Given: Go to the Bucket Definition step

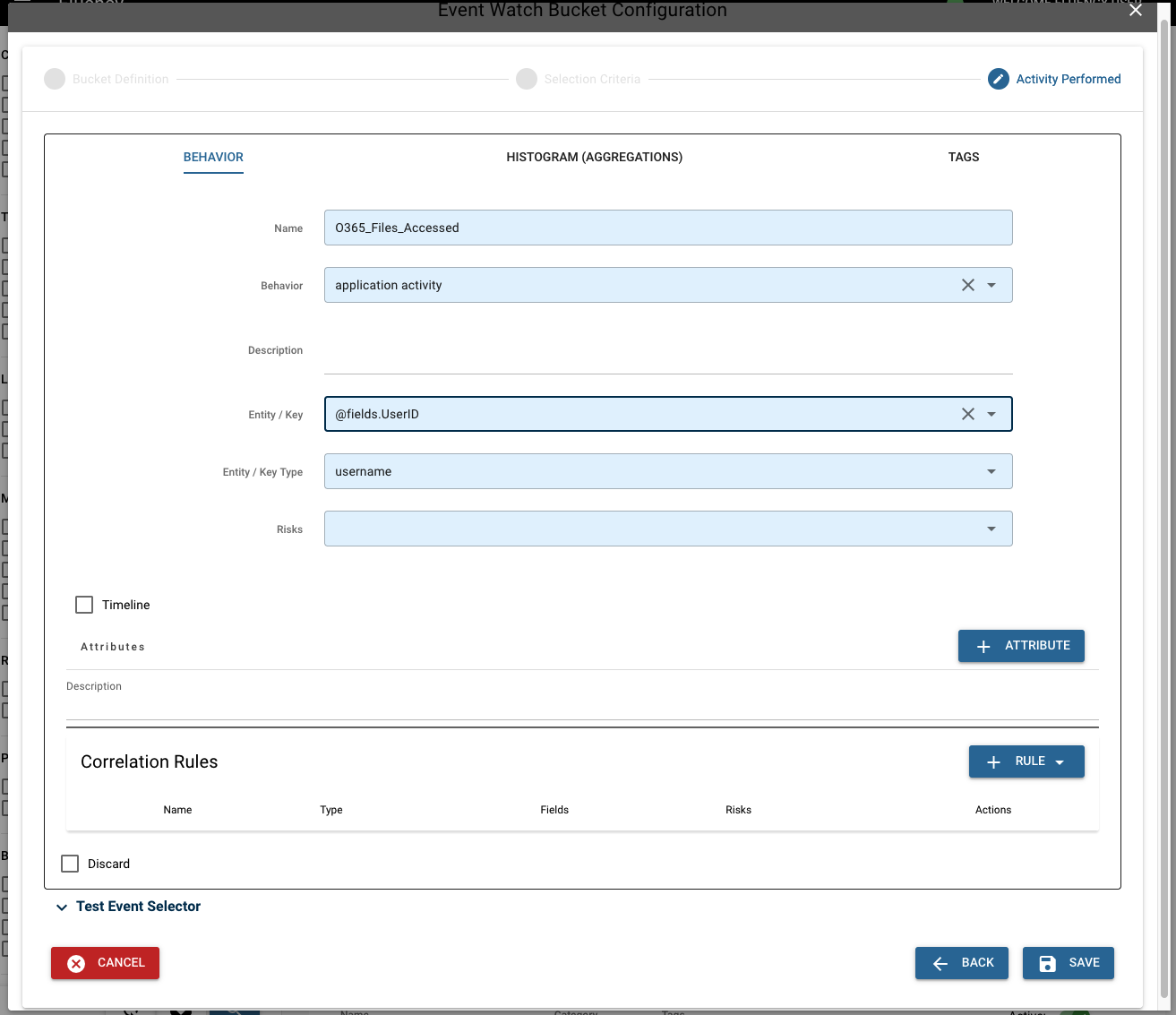Looking at the screenshot, I should (x=107, y=79).
